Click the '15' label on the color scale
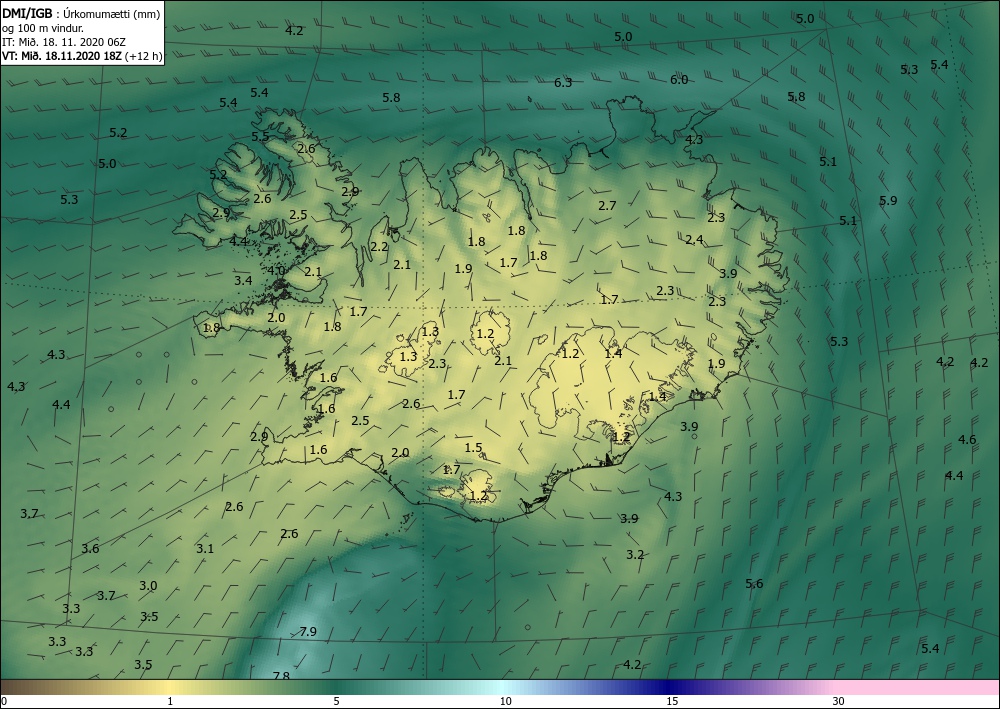The image size is (1000, 709). (x=672, y=701)
